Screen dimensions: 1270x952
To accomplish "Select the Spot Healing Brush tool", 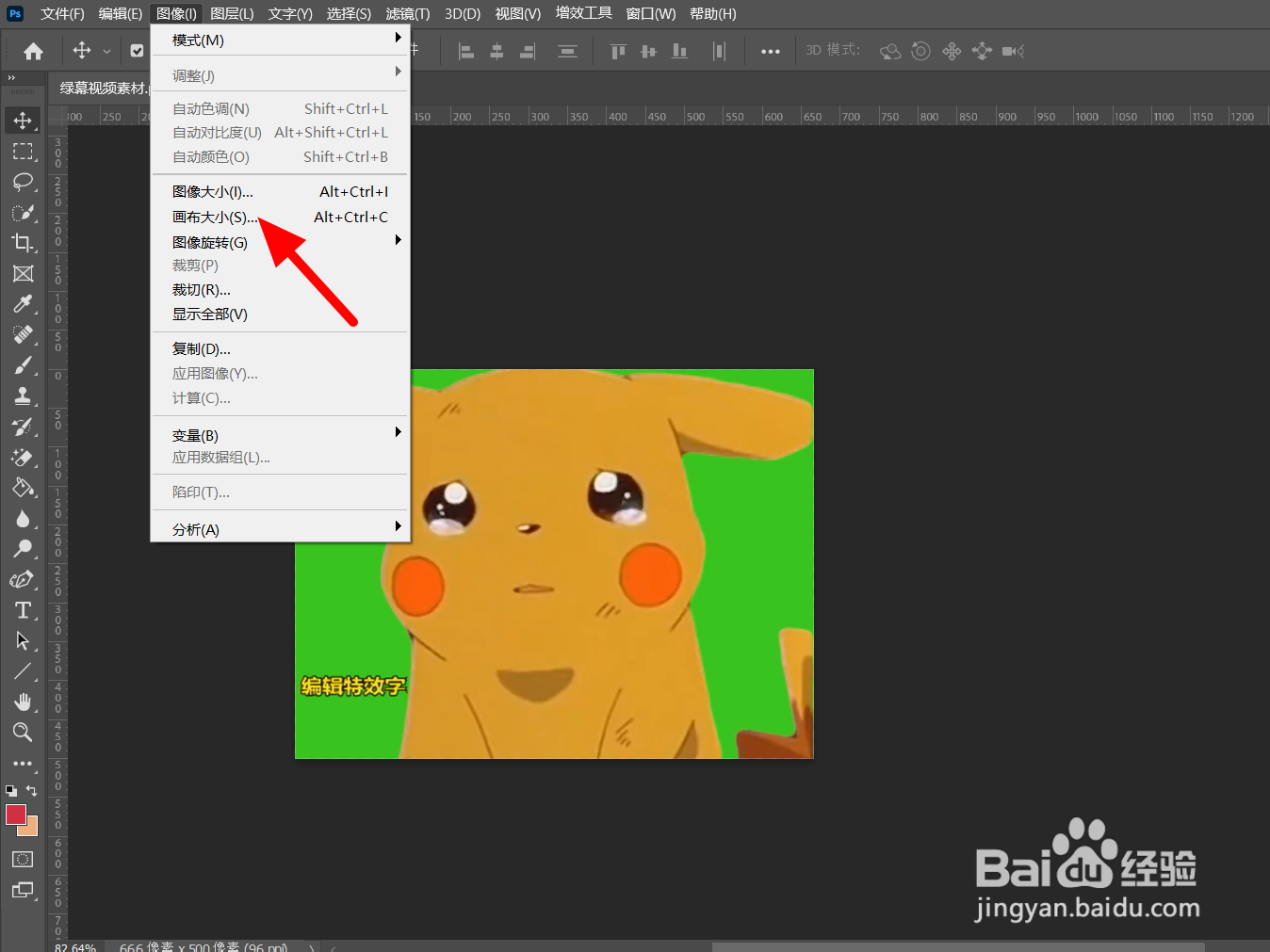I will pos(23,335).
